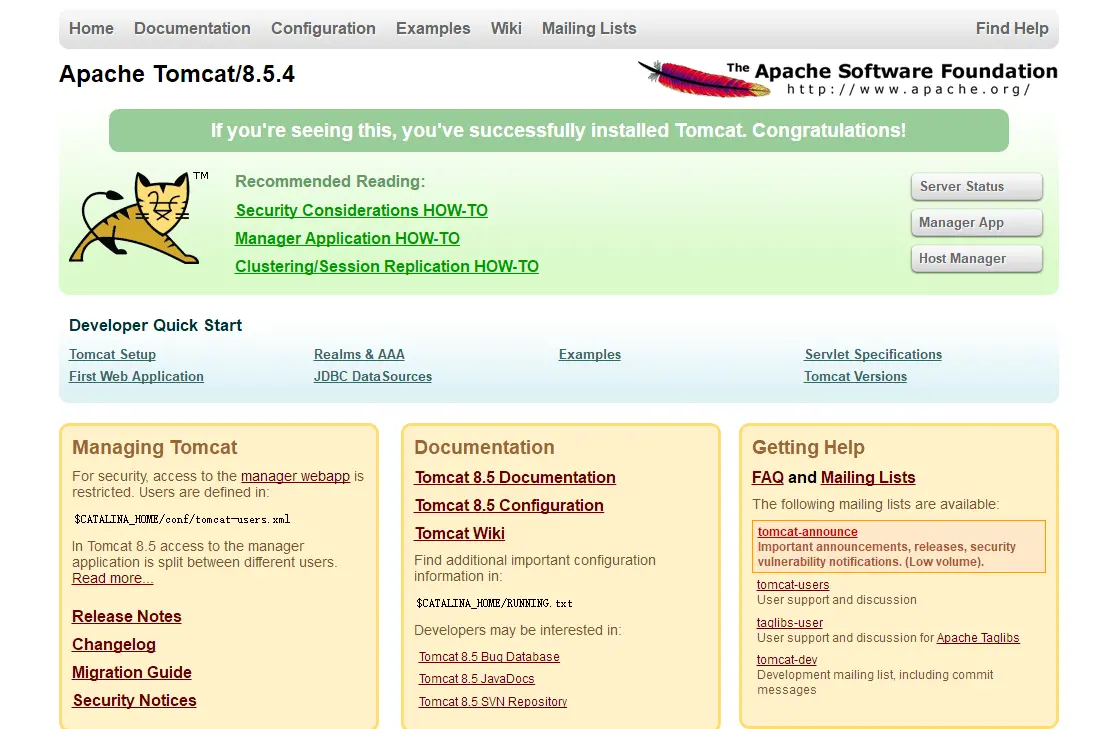Click the http://www.apache.org/ URL text
1101x729 pixels.
[x=909, y=89]
